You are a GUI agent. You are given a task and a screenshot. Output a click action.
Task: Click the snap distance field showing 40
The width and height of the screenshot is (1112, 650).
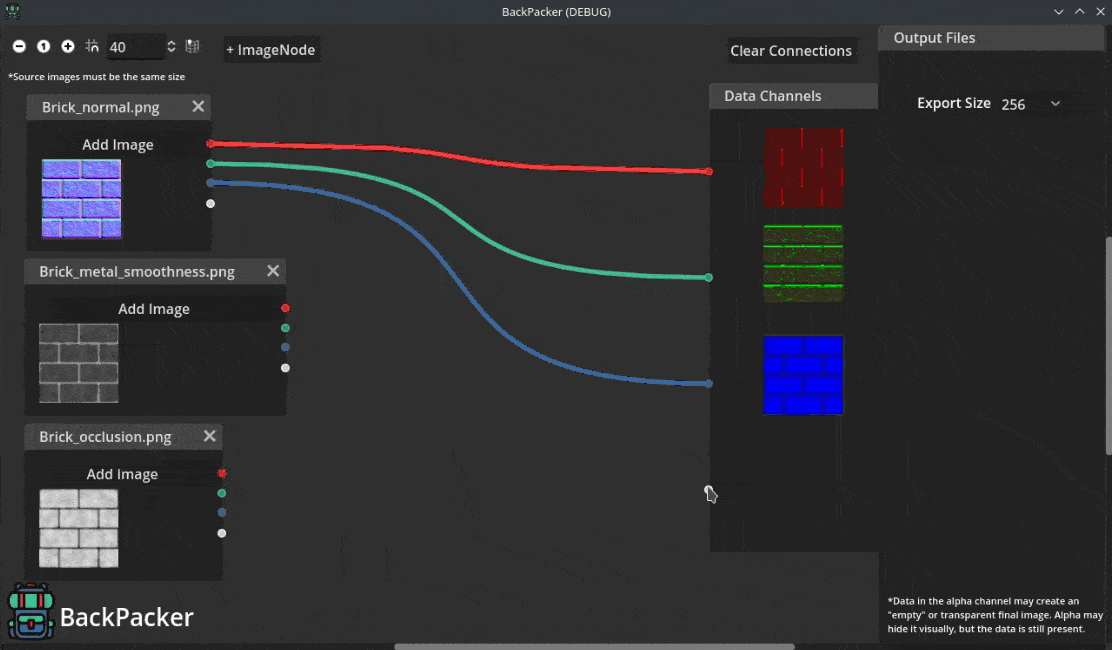(135, 47)
